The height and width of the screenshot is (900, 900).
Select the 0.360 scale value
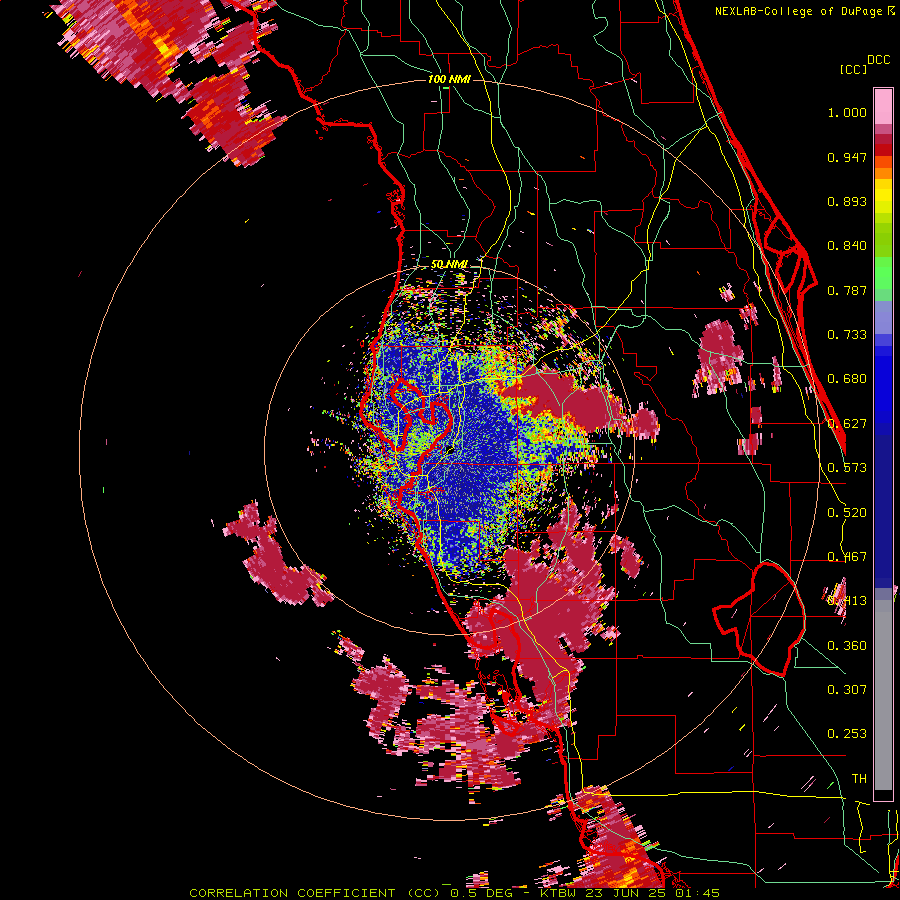[x=847, y=646]
